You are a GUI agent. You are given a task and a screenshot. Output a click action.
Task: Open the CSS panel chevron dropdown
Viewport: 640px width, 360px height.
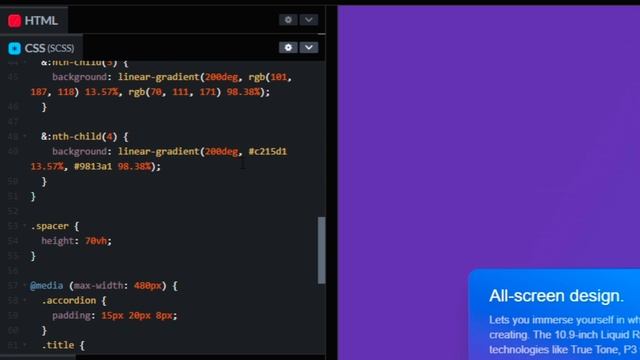309,47
